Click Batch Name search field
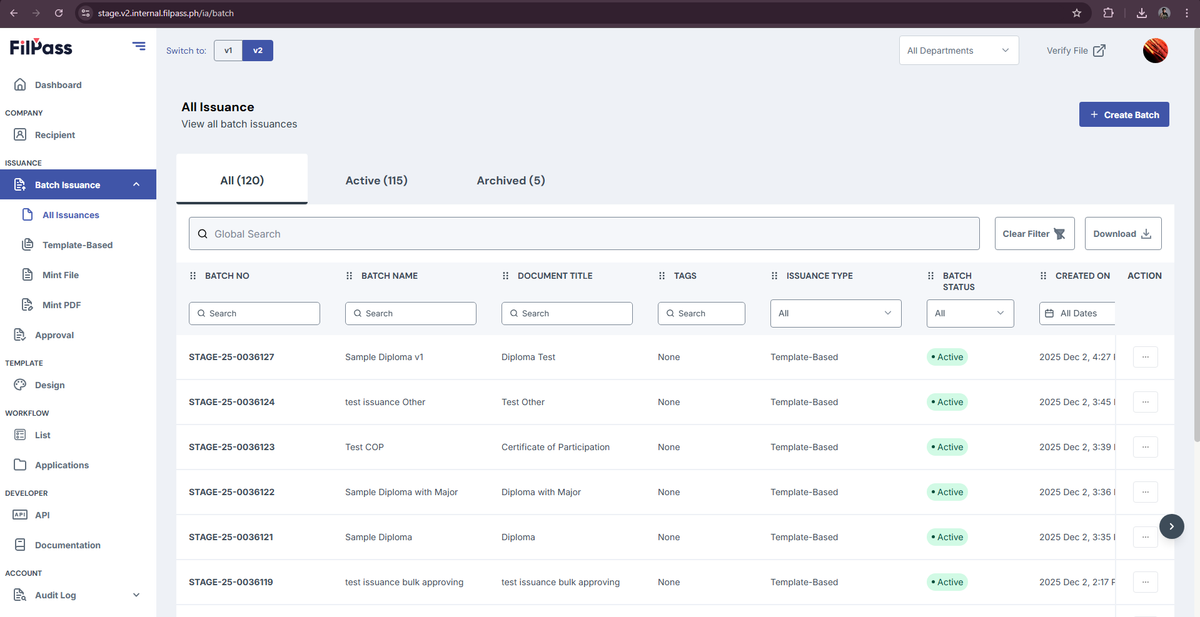Image resolution: width=1200 pixels, height=617 pixels. [411, 313]
